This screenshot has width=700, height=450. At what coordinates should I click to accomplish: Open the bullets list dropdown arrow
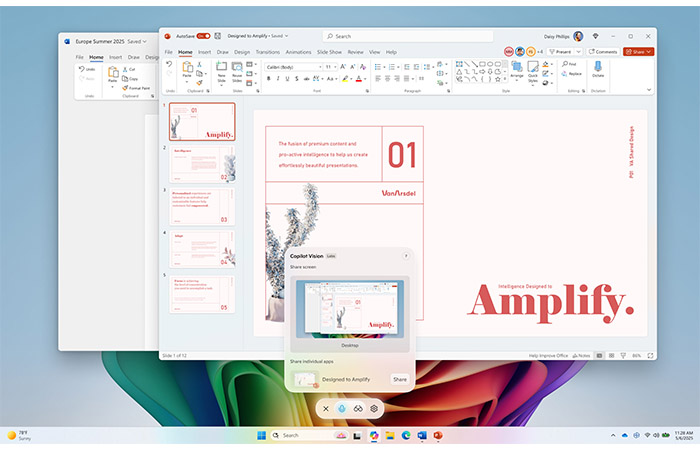(384, 67)
